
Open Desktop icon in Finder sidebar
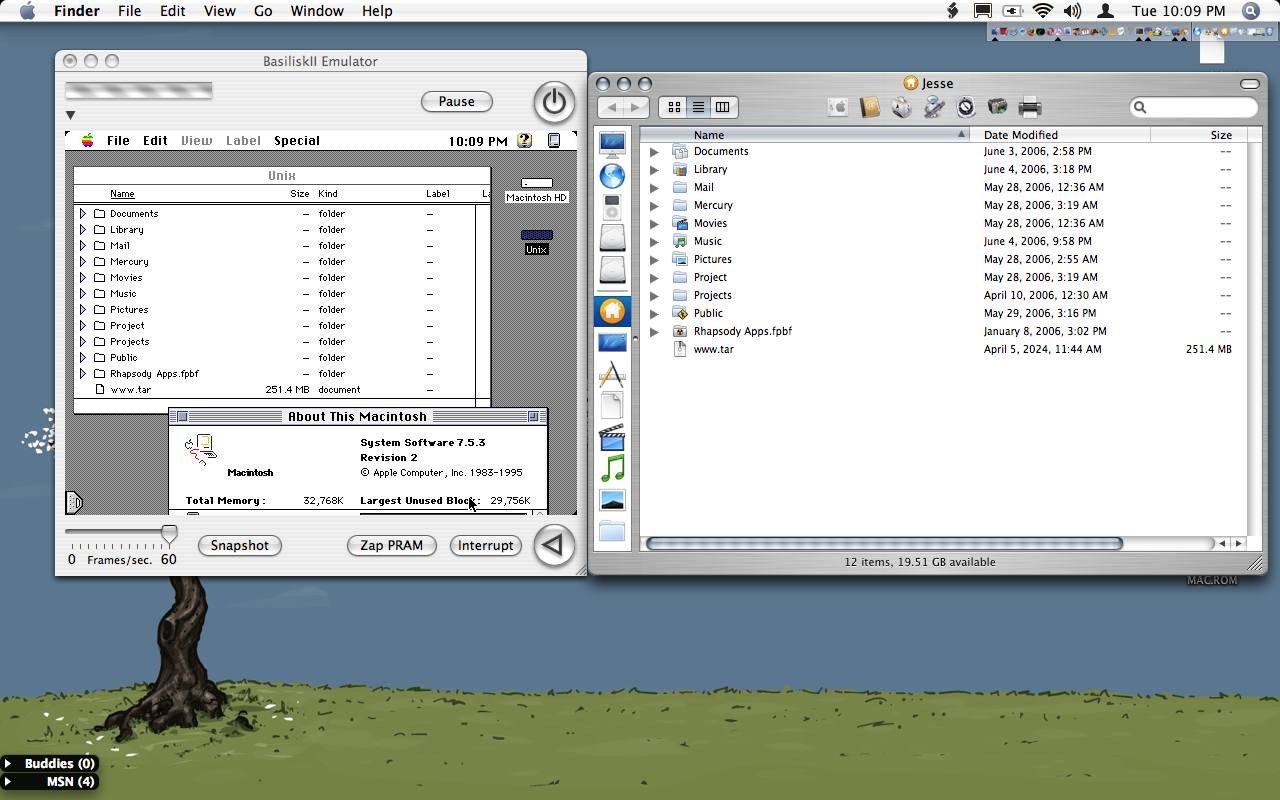[612, 343]
